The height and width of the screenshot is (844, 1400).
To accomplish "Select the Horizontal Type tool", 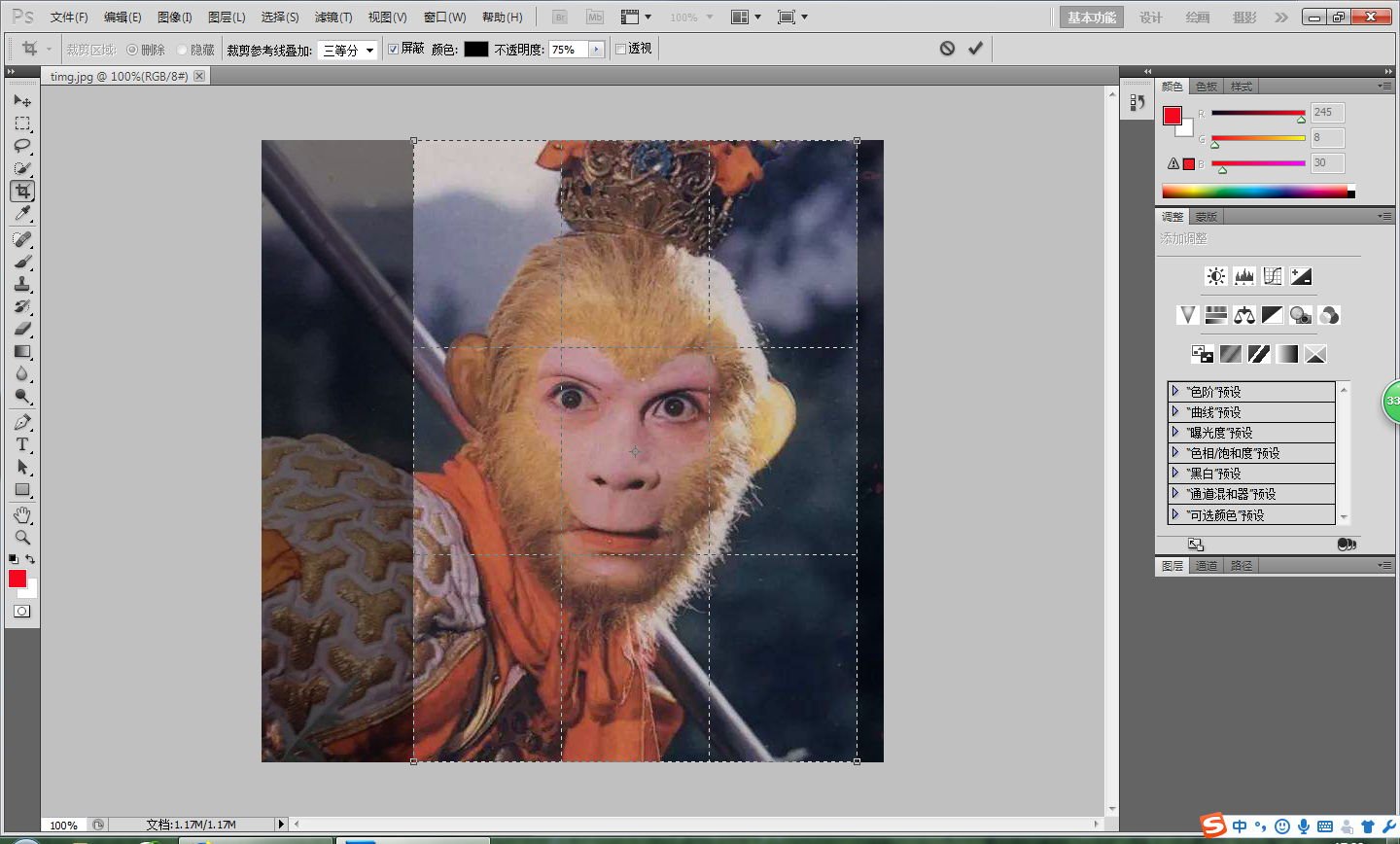I will point(22,444).
